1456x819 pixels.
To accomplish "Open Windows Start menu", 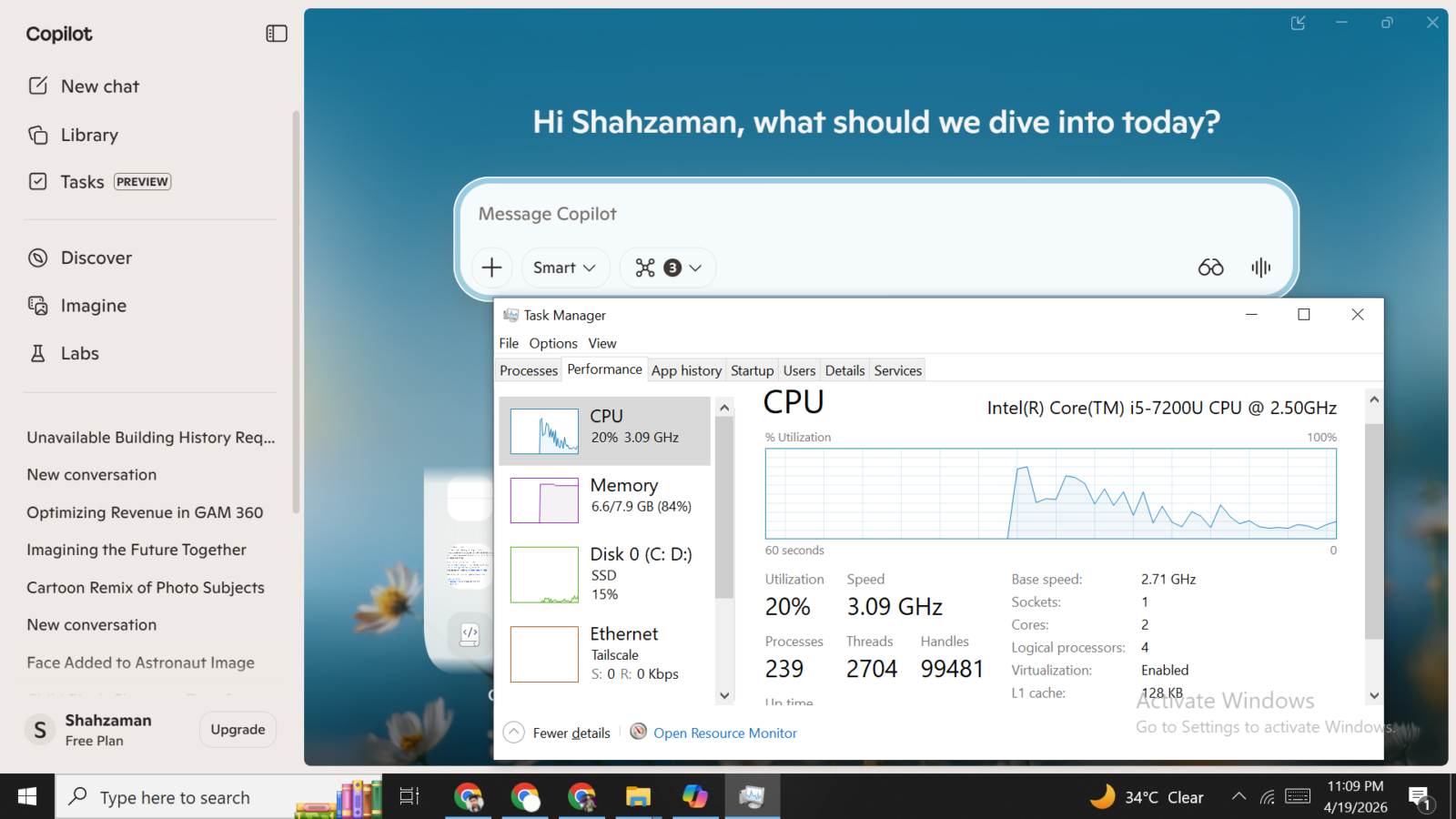I will [27, 797].
